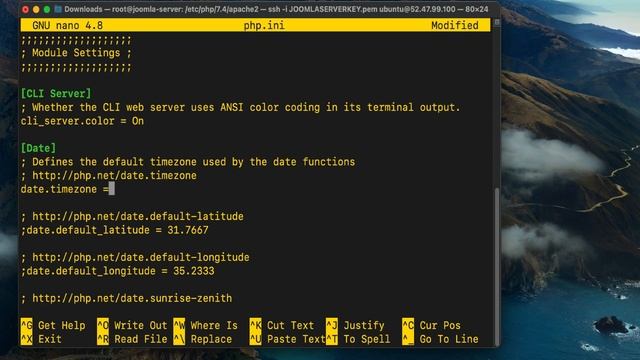Click the '^C Cur Pos' shortcut

coord(431,325)
